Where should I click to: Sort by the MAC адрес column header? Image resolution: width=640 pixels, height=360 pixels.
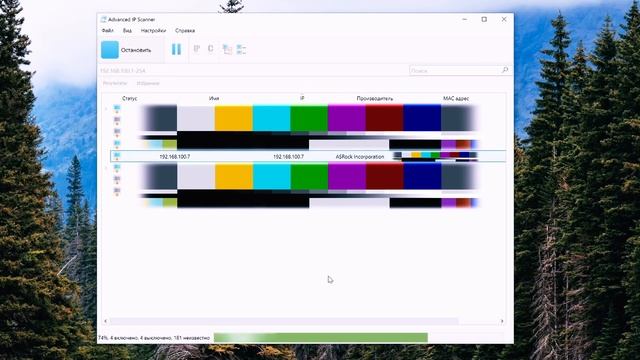(456, 98)
